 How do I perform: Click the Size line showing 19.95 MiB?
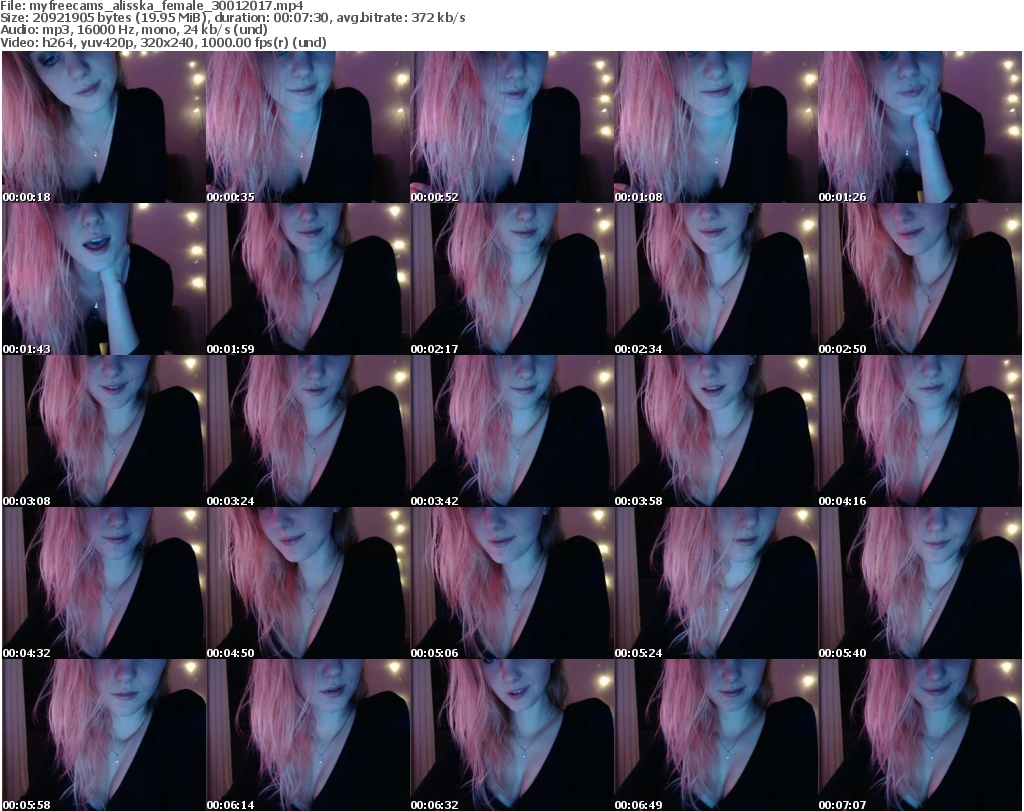pos(233,18)
